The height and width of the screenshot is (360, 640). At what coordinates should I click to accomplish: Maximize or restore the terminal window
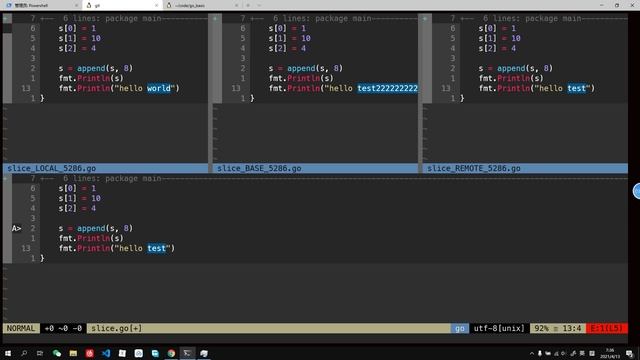[x=617, y=5]
